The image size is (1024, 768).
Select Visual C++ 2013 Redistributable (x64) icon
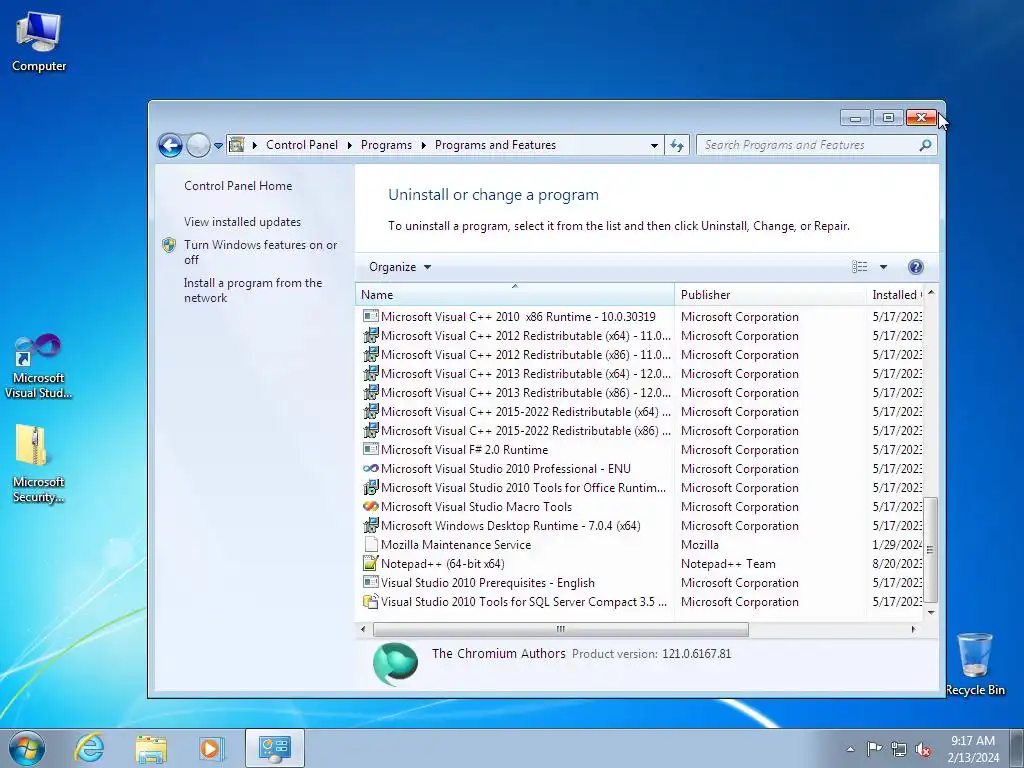(x=370, y=374)
